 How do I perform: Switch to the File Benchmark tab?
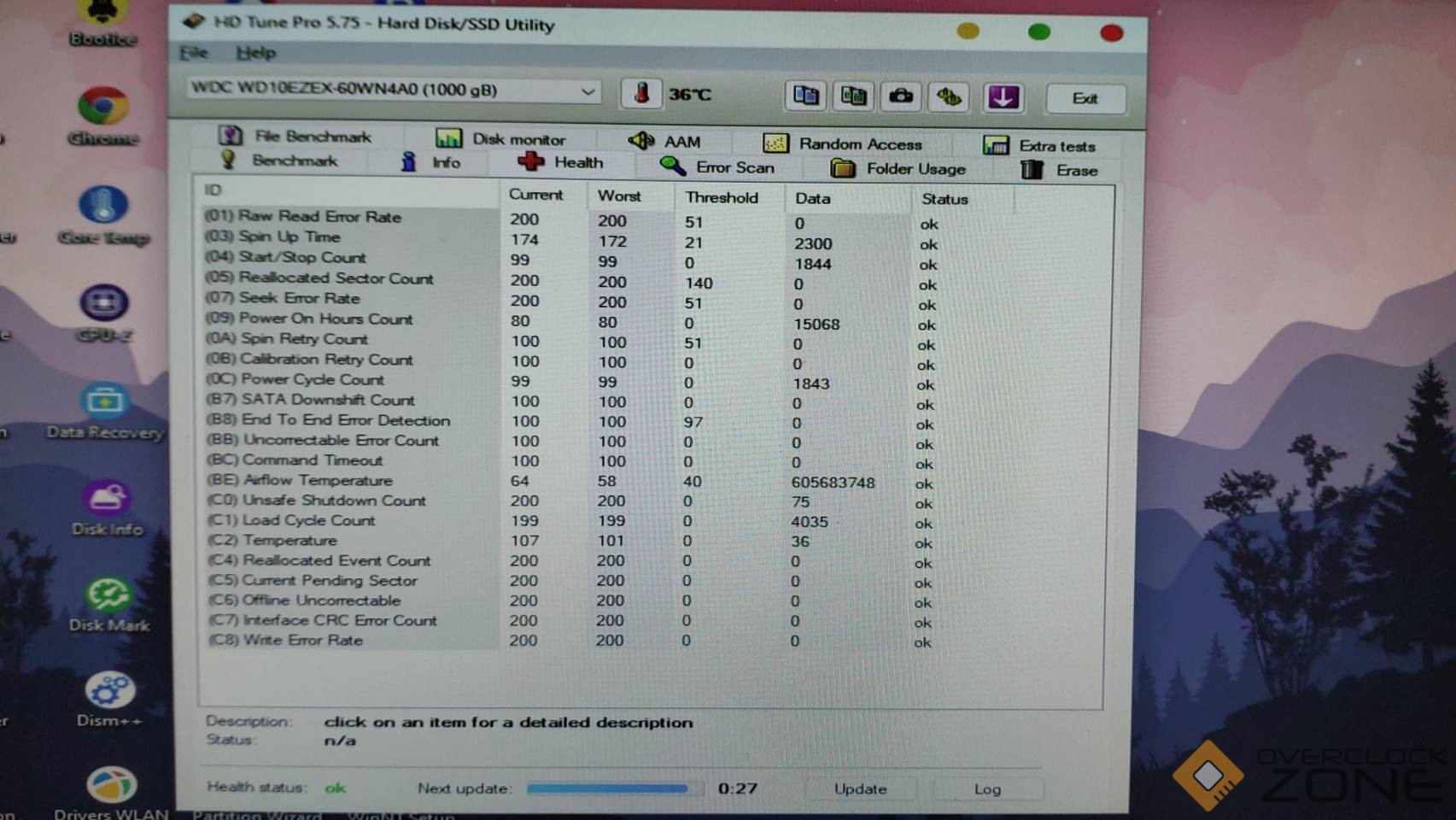click(295, 136)
